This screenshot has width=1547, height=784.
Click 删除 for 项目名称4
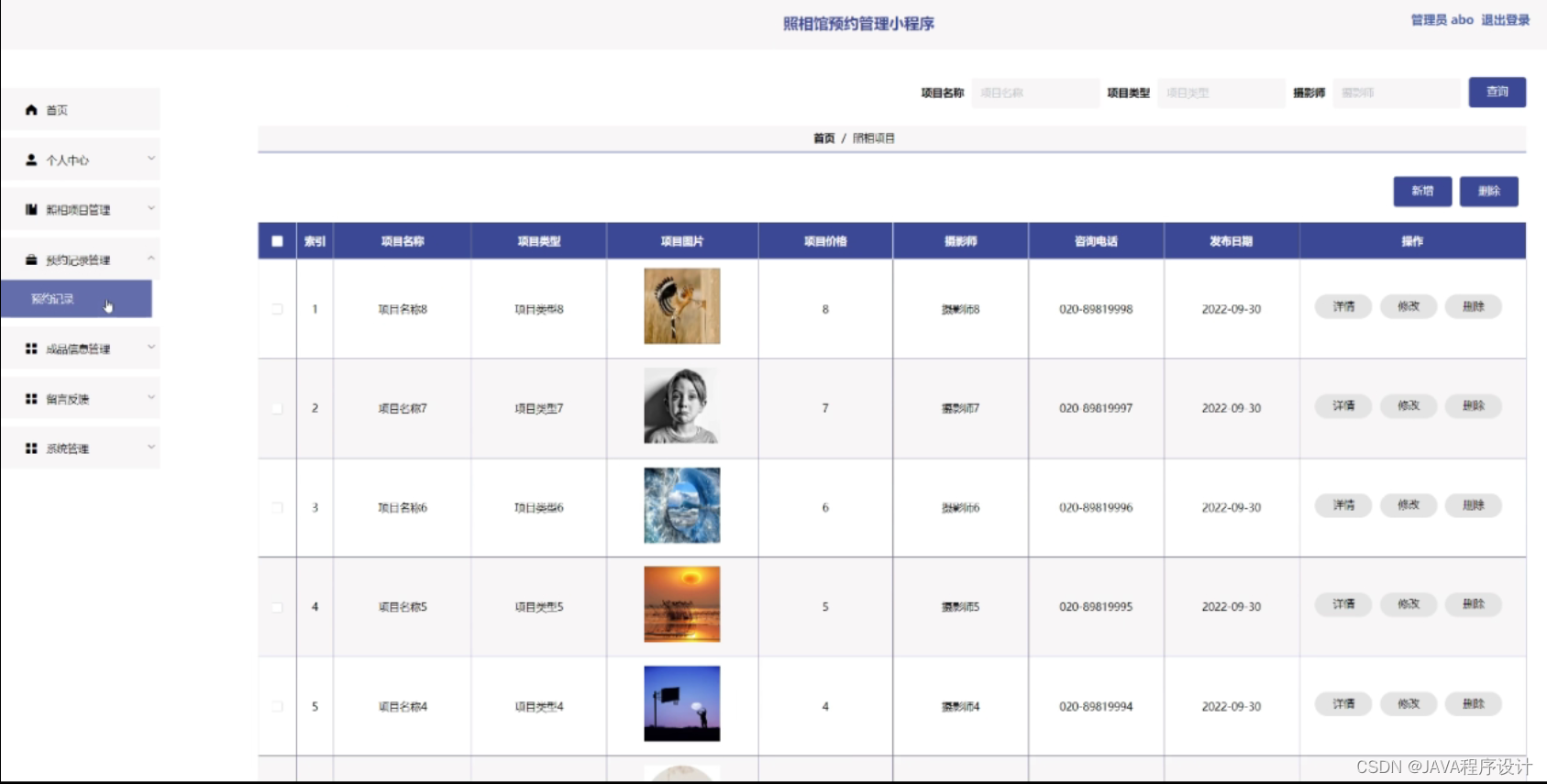1474,703
